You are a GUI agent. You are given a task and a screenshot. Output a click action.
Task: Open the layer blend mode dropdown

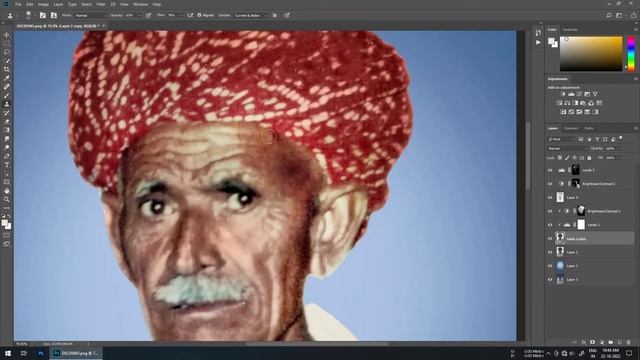(x=568, y=149)
